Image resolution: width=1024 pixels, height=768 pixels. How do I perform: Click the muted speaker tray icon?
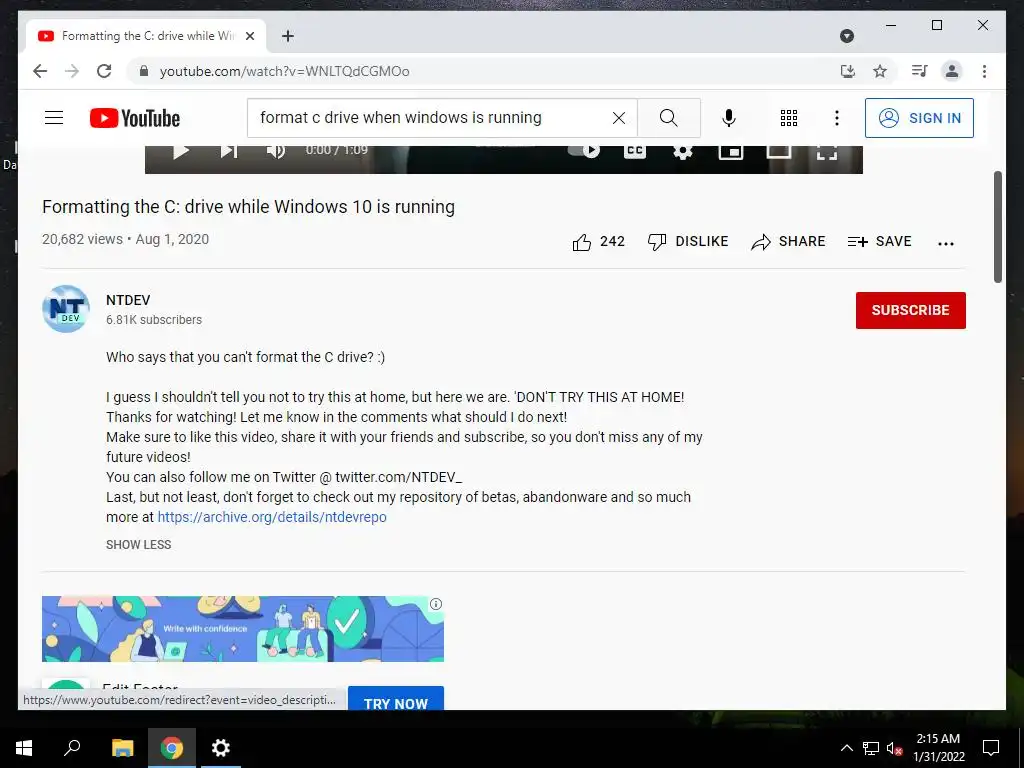coord(894,748)
